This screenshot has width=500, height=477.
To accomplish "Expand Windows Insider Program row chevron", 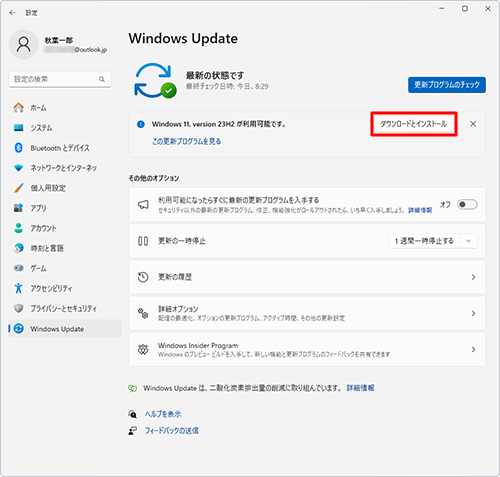I will point(473,350).
